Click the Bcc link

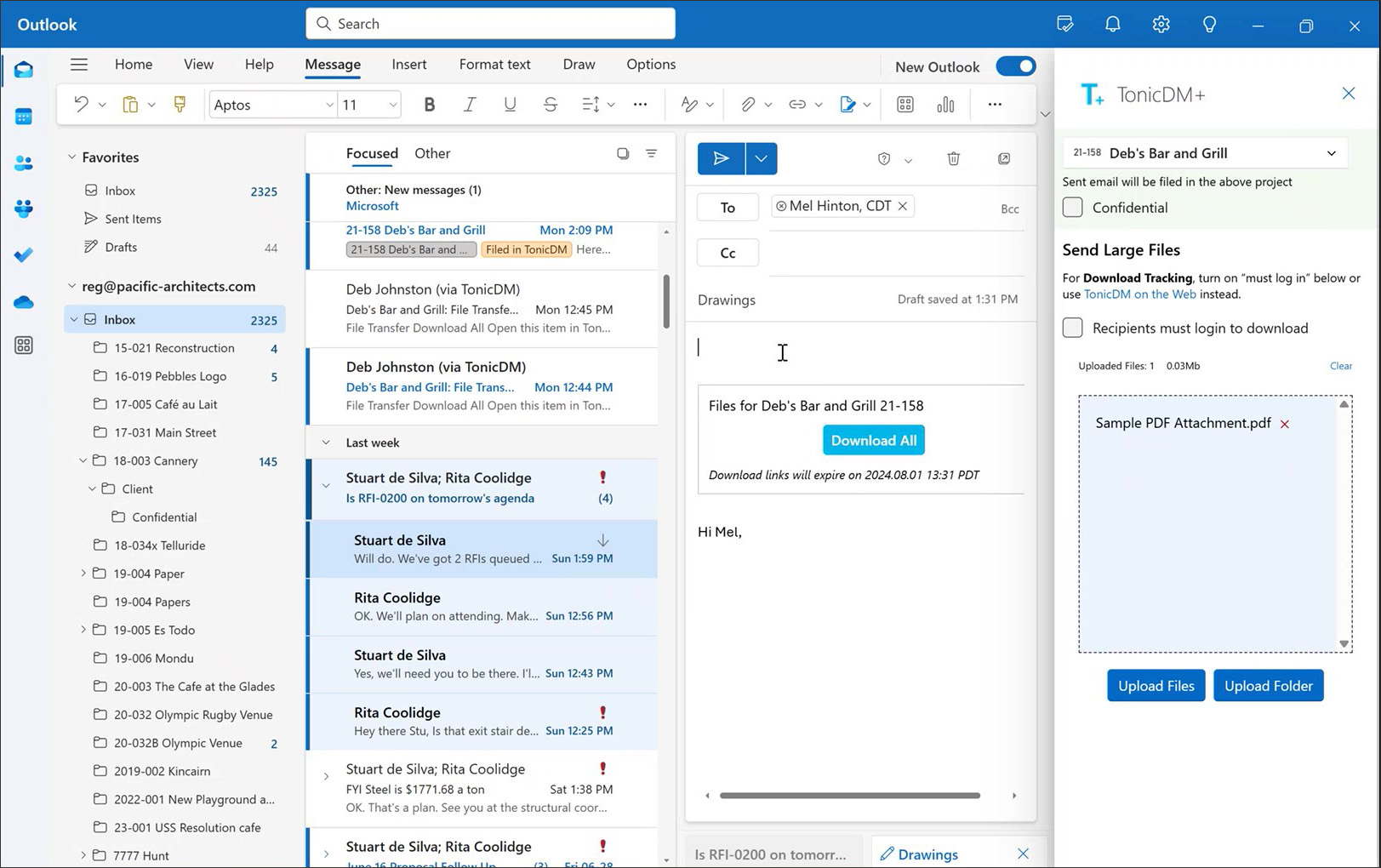click(1009, 209)
